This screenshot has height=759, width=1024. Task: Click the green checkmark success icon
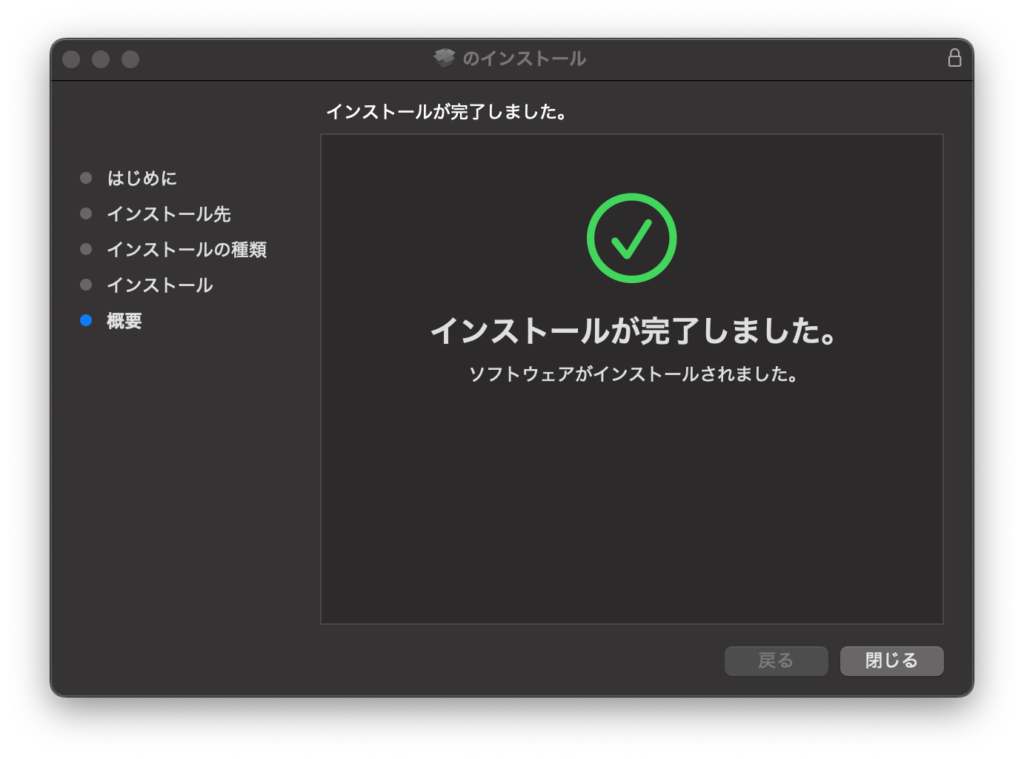pos(631,238)
